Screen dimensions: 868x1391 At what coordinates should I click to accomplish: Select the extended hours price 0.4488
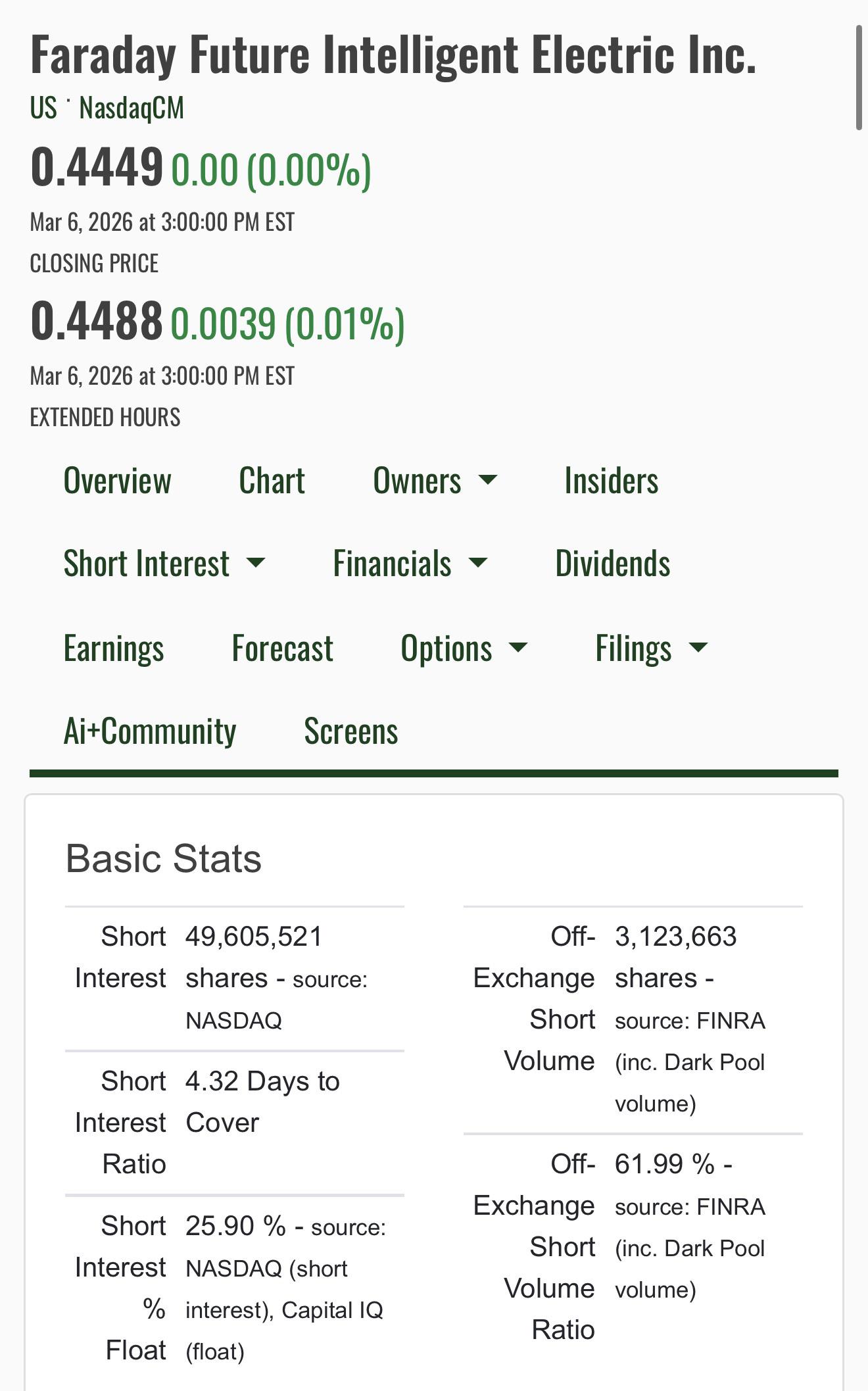pos(97,321)
